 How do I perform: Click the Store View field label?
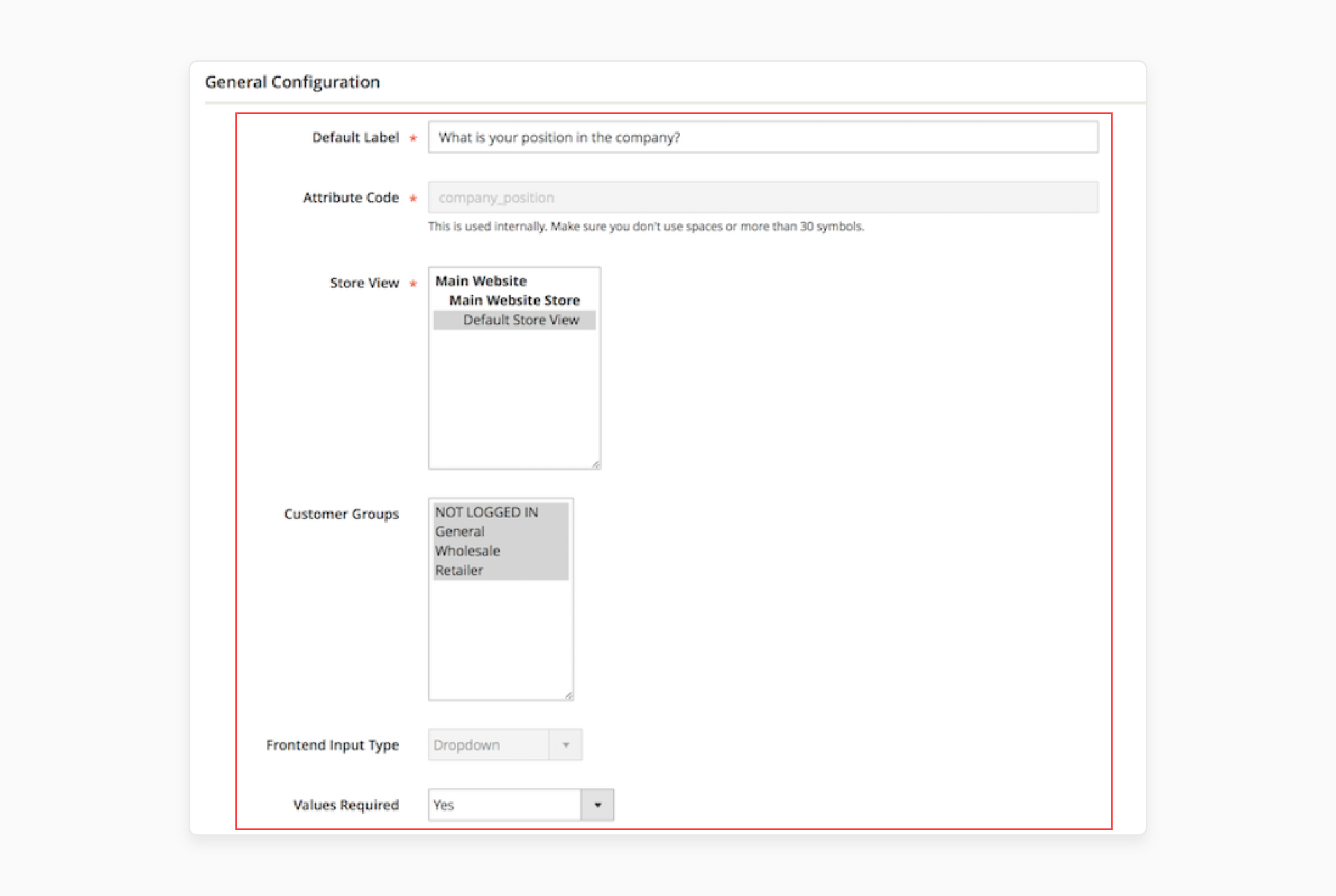tap(364, 283)
